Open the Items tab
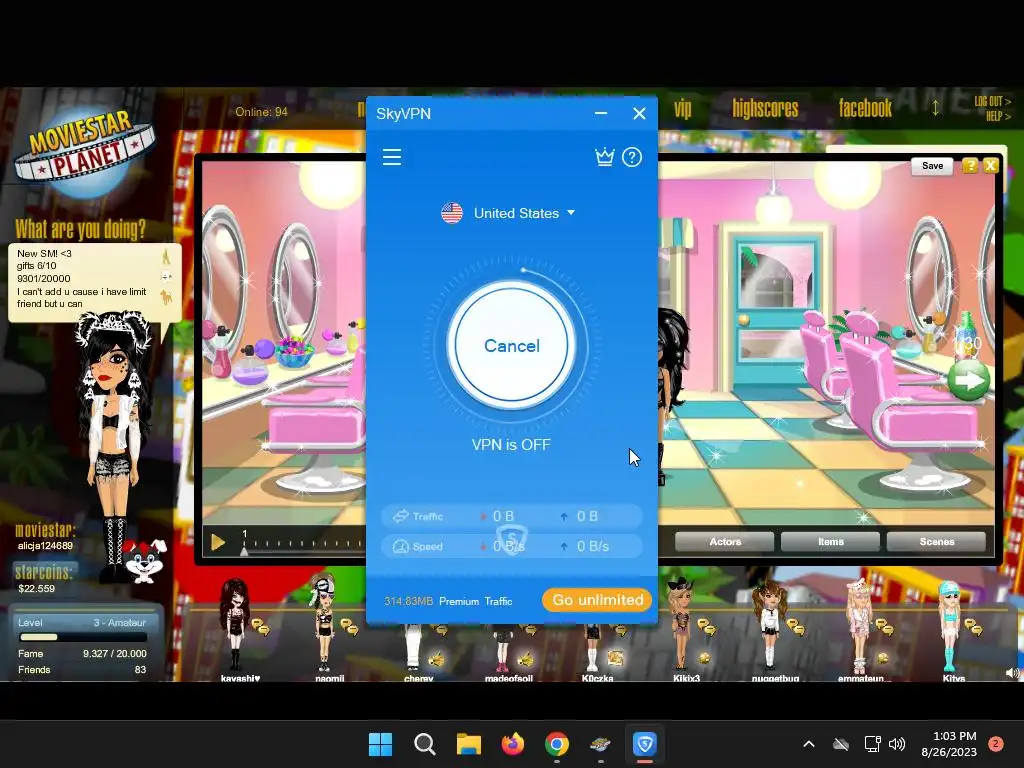Image resolution: width=1024 pixels, height=768 pixels. (831, 542)
